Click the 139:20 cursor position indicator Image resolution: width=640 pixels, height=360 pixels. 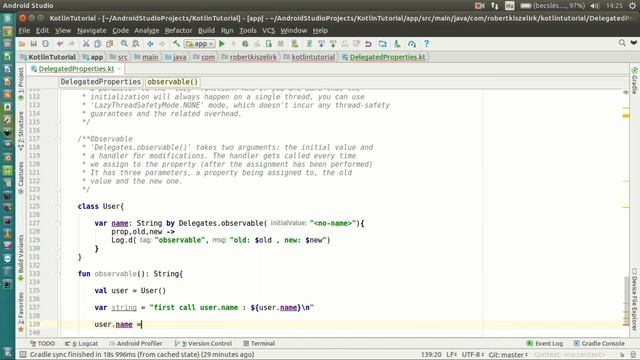coord(431,355)
